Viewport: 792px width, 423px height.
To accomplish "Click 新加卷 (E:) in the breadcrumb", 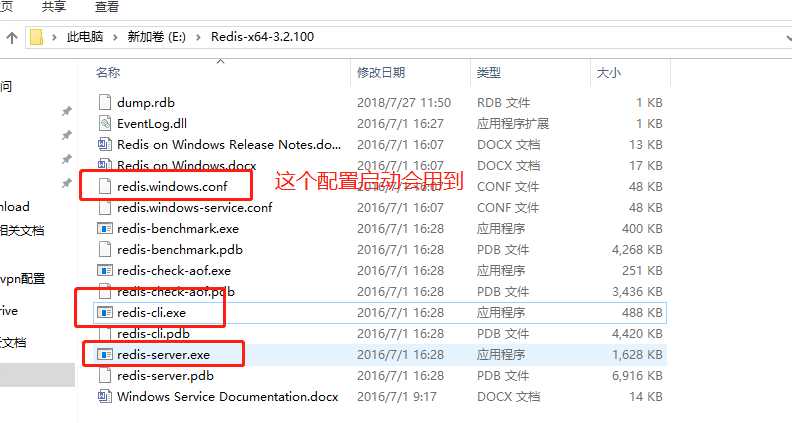I will click(157, 37).
